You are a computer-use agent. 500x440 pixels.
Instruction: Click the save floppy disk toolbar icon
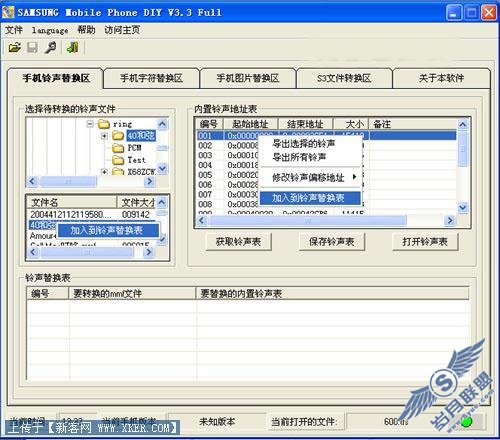[32, 47]
